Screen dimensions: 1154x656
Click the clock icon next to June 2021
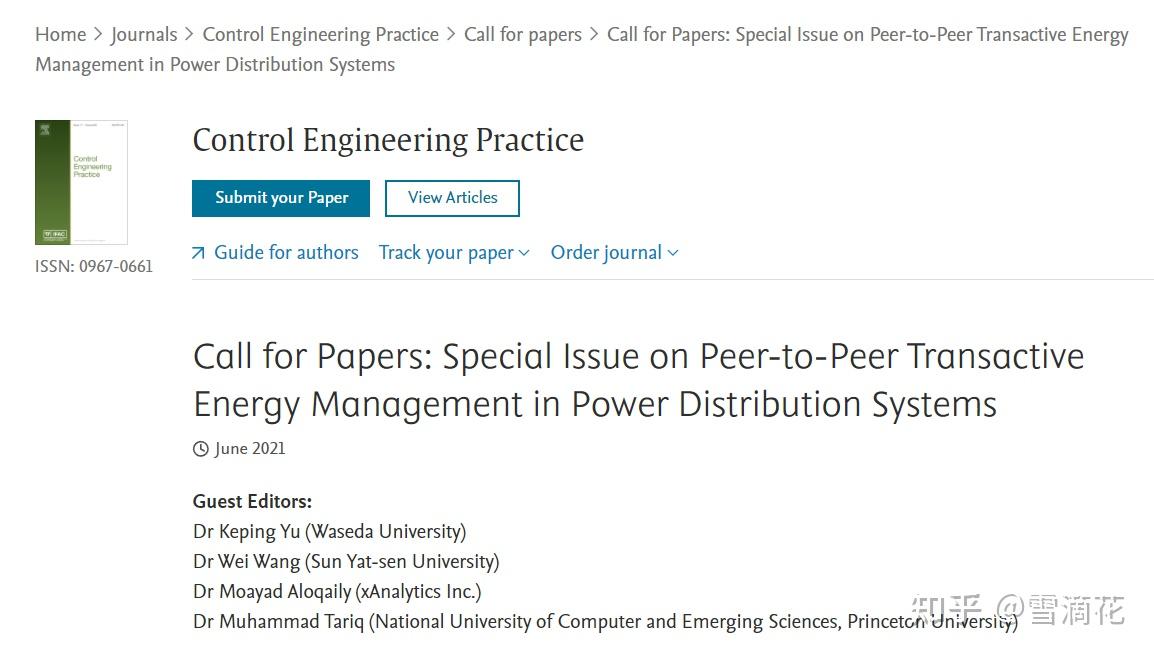point(201,448)
